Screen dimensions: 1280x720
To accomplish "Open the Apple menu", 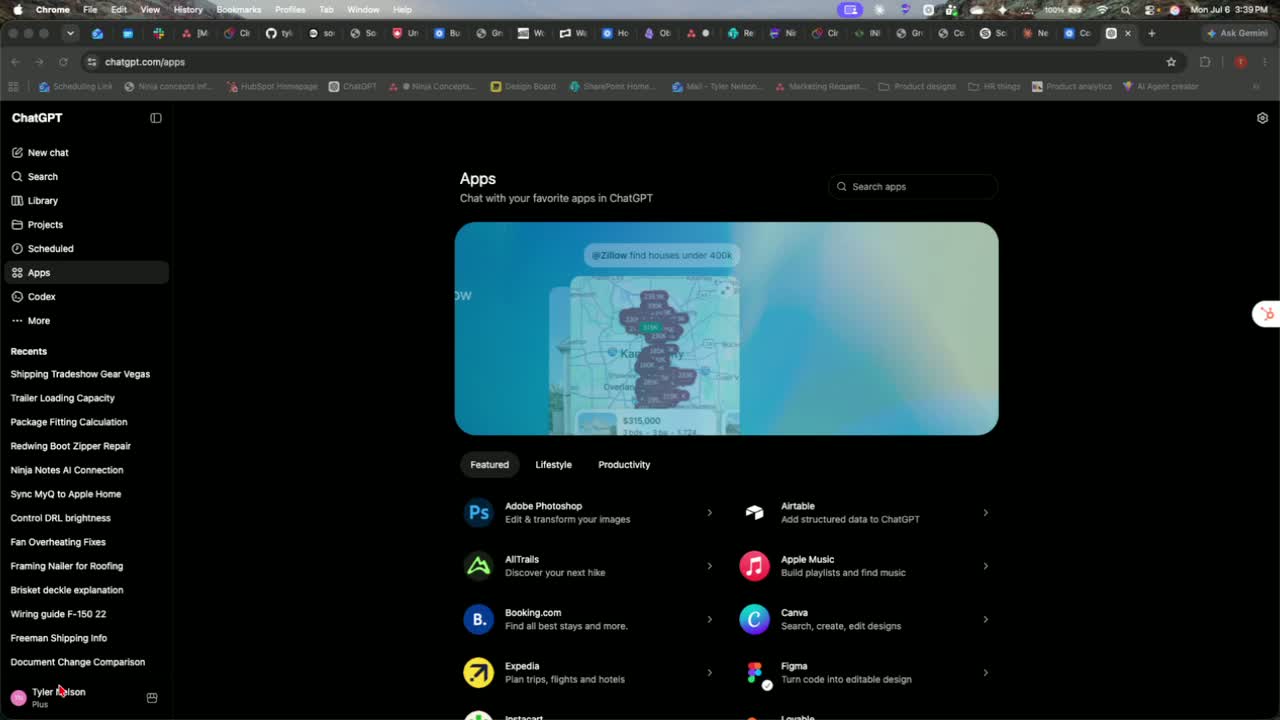I will click(17, 10).
